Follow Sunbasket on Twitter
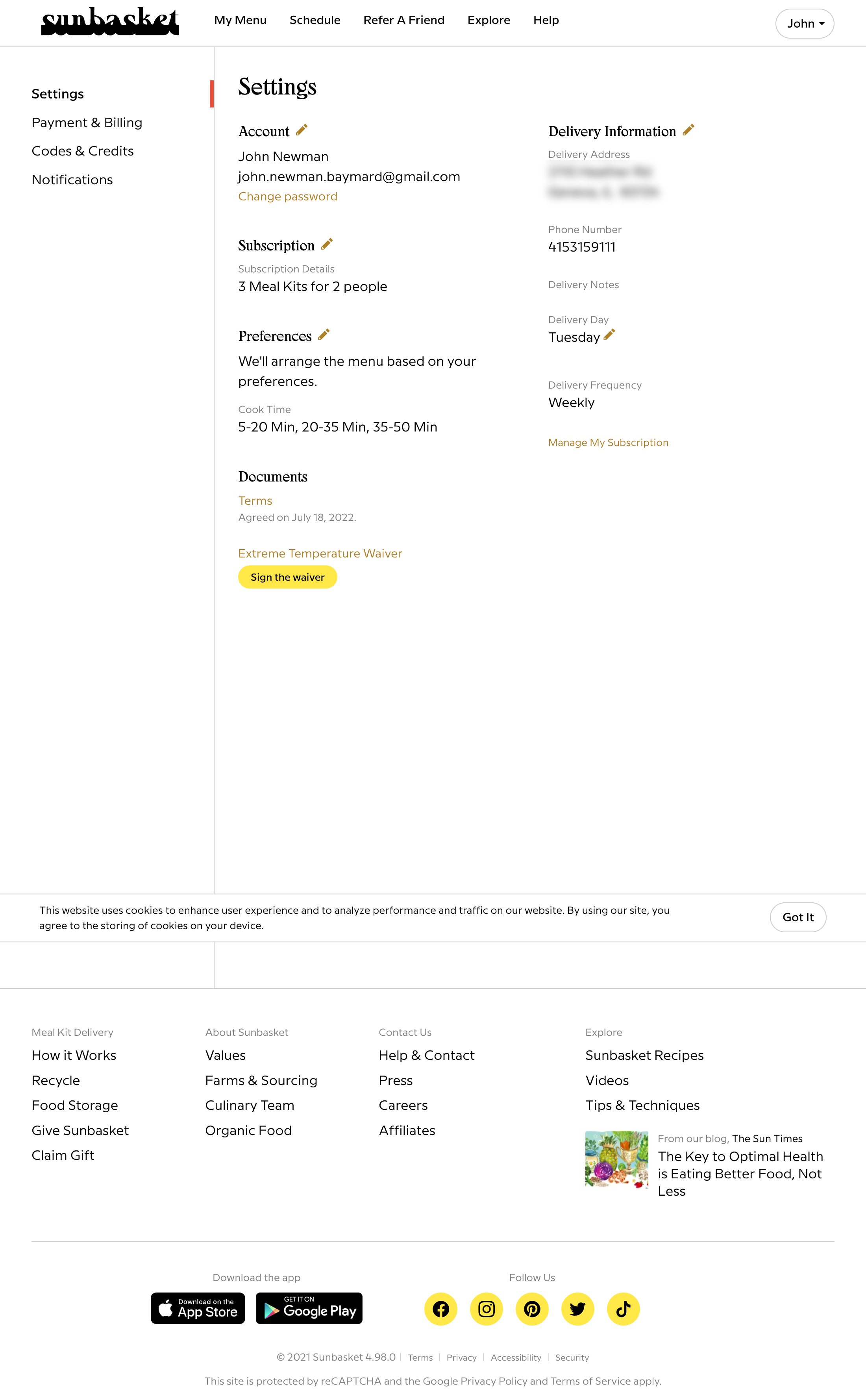This screenshot has height=1400, width=866. pos(577,1309)
